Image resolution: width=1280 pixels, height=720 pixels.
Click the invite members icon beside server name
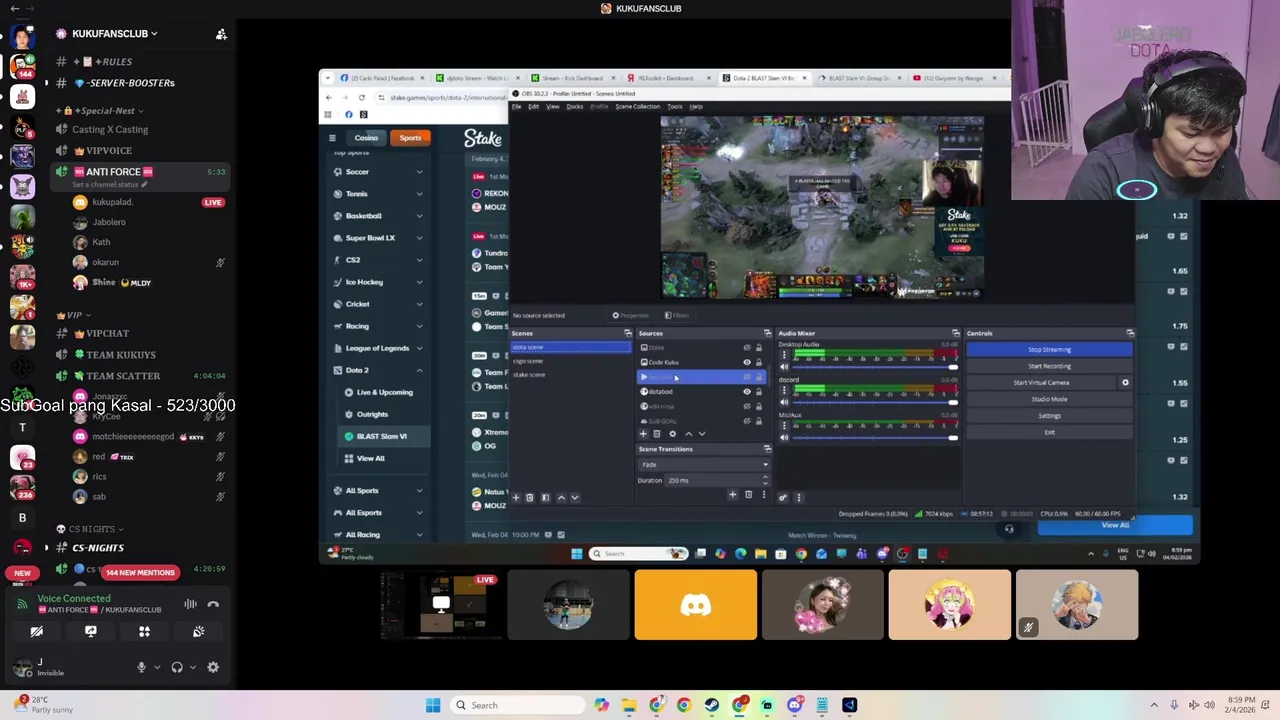[x=221, y=34]
